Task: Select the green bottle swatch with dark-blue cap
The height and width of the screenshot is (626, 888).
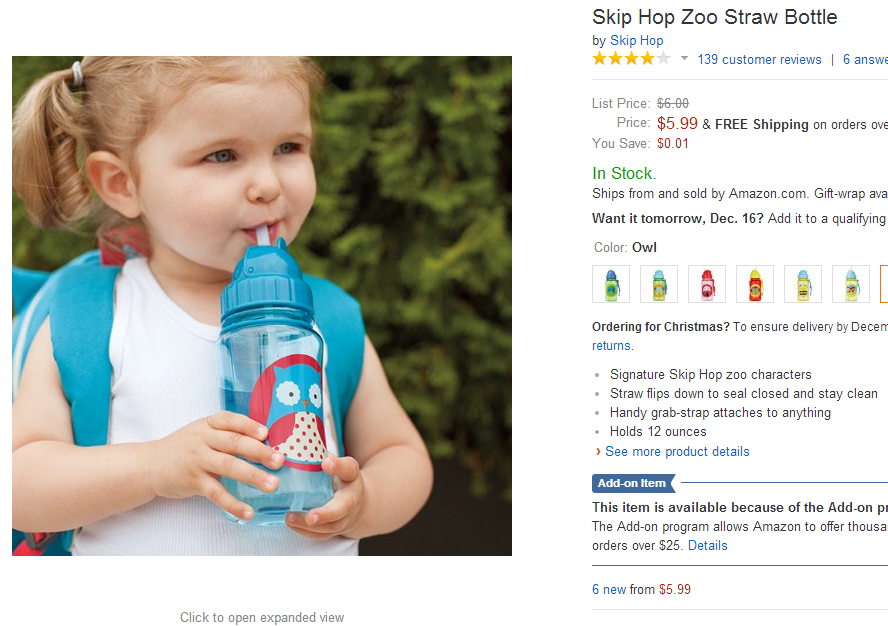Action: tap(610, 284)
